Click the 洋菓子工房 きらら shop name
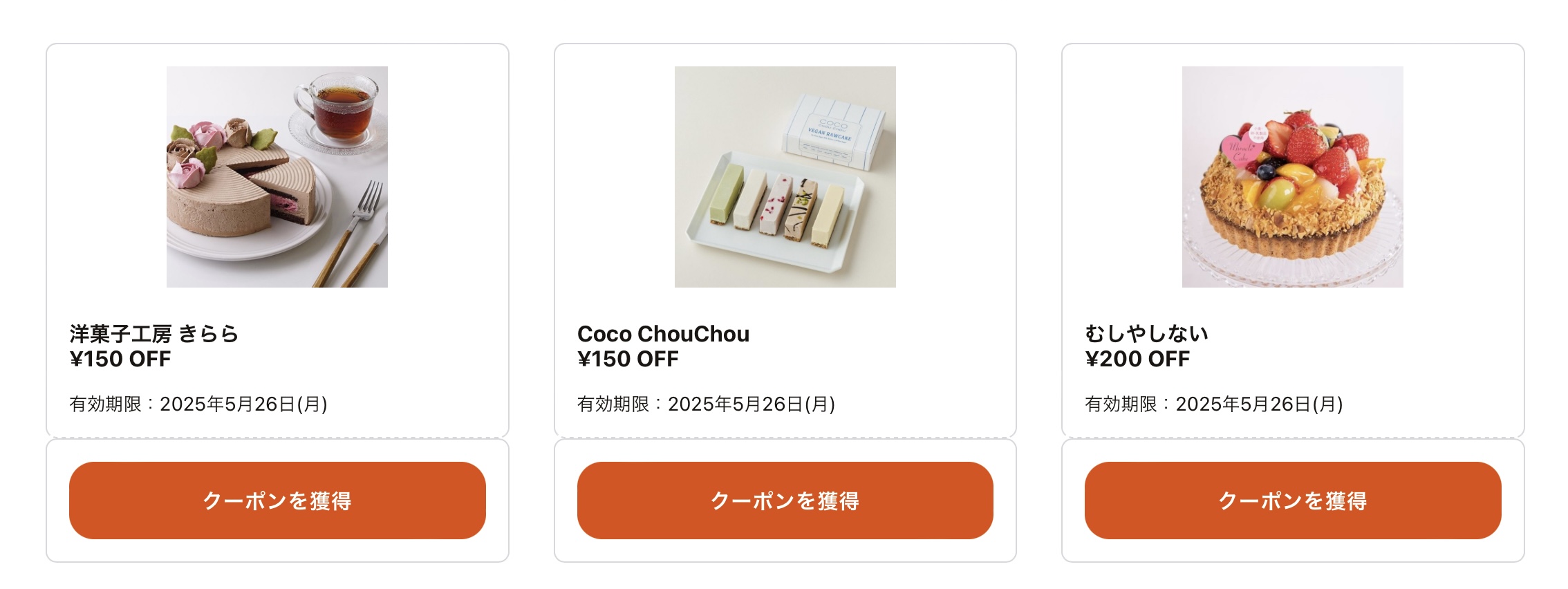The image size is (1568, 589). coord(154,334)
